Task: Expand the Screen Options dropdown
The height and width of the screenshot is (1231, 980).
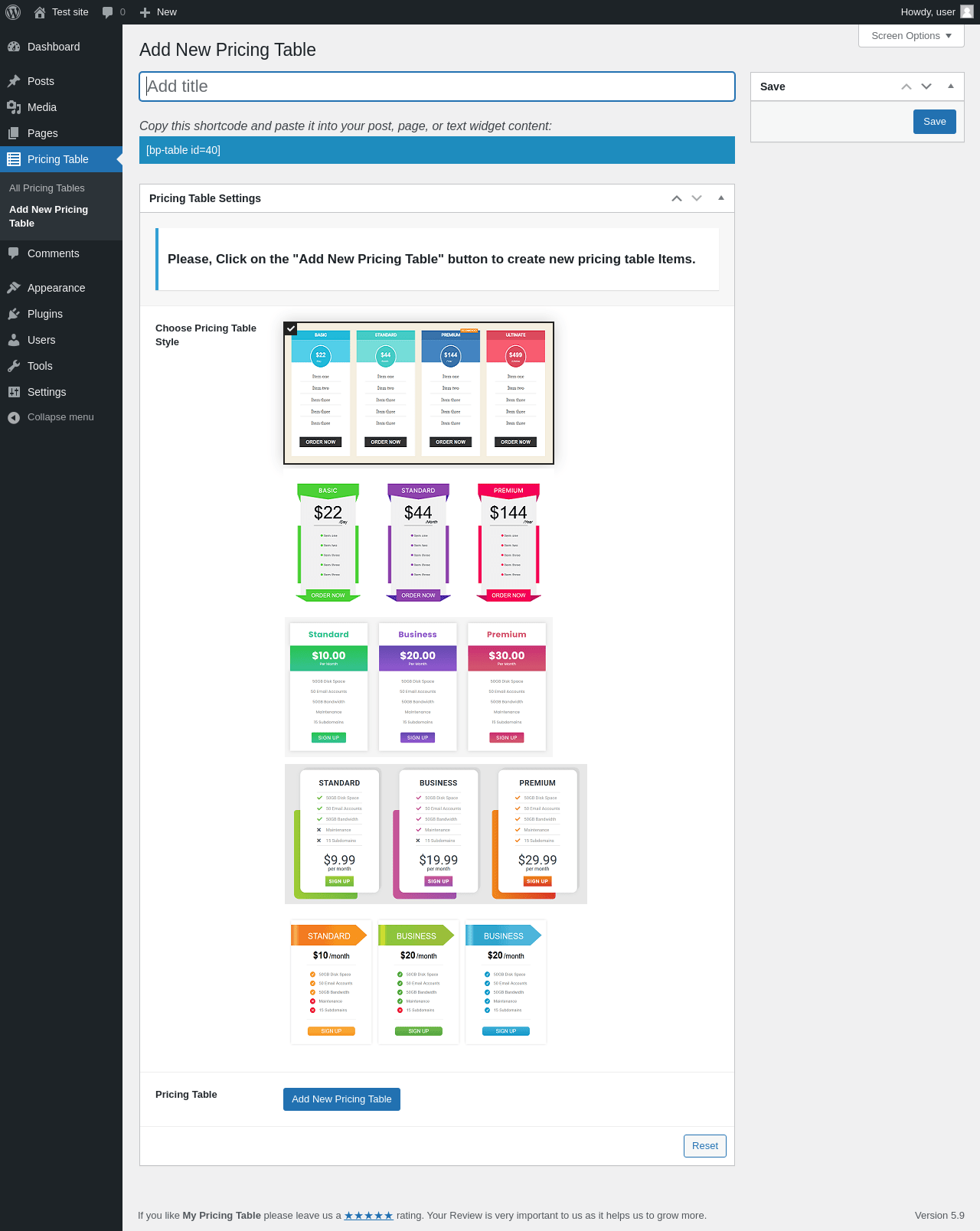Action: click(x=911, y=36)
